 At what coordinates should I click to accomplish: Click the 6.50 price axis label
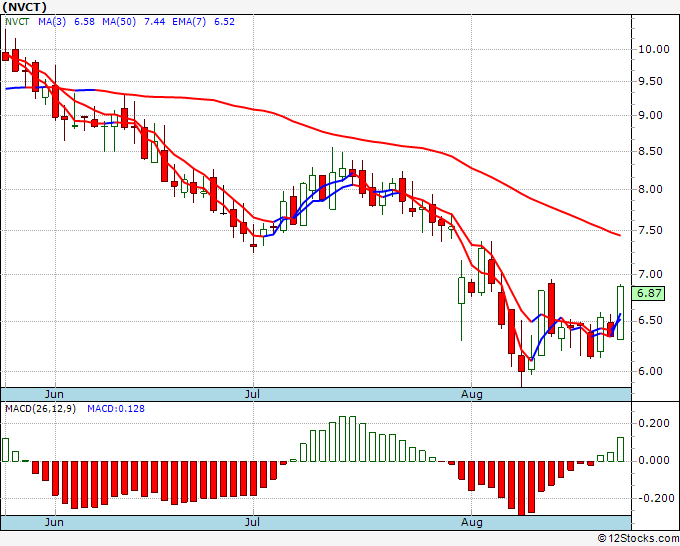coord(651,320)
